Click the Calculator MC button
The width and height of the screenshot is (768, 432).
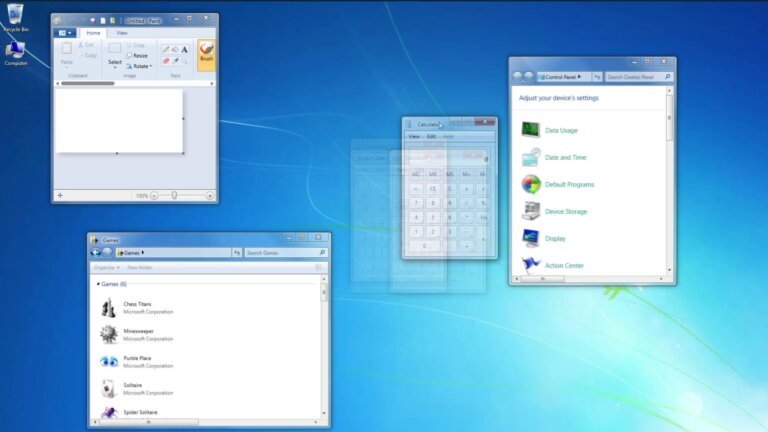416,174
